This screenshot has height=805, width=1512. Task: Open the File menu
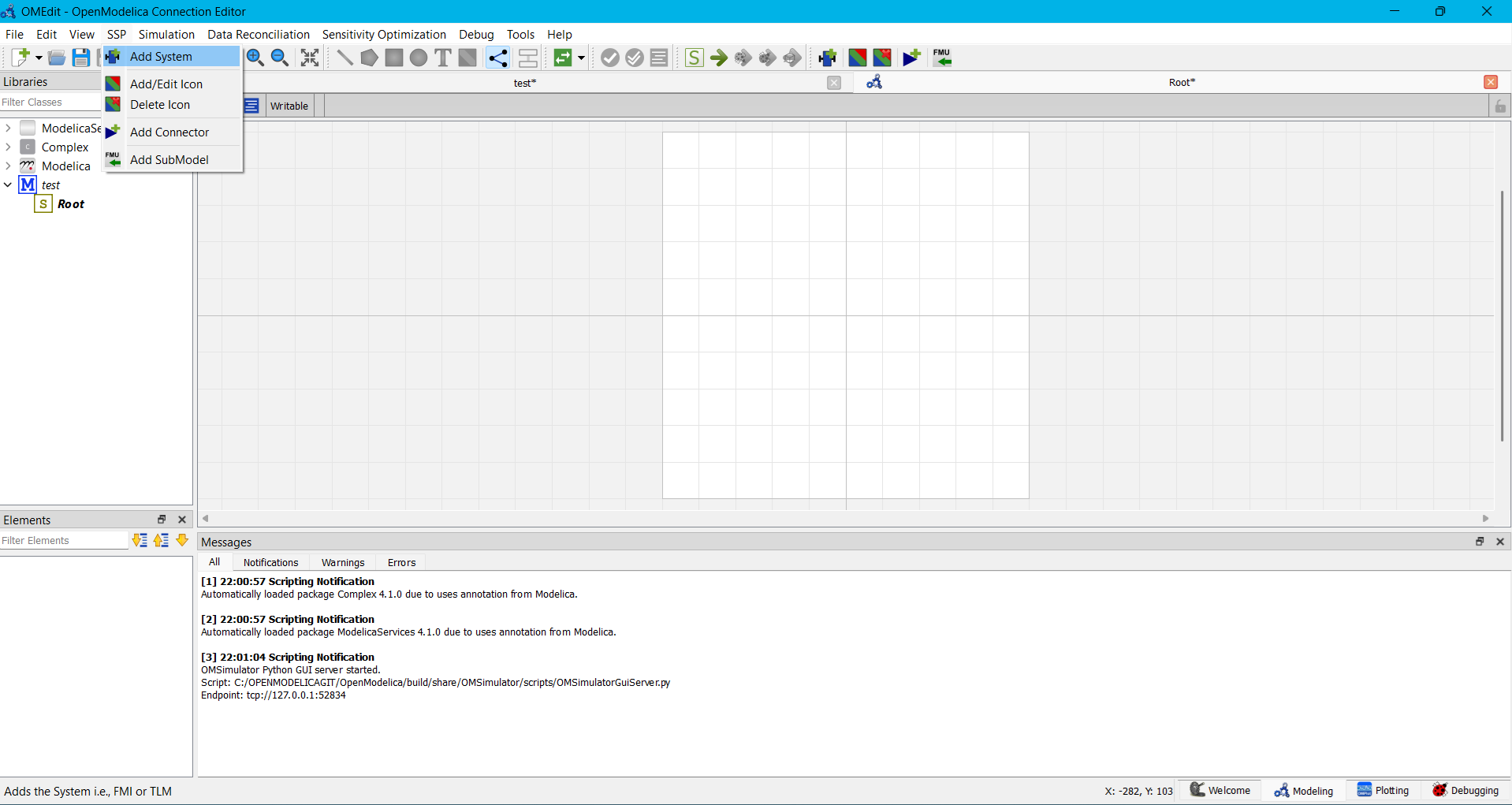[x=14, y=35]
